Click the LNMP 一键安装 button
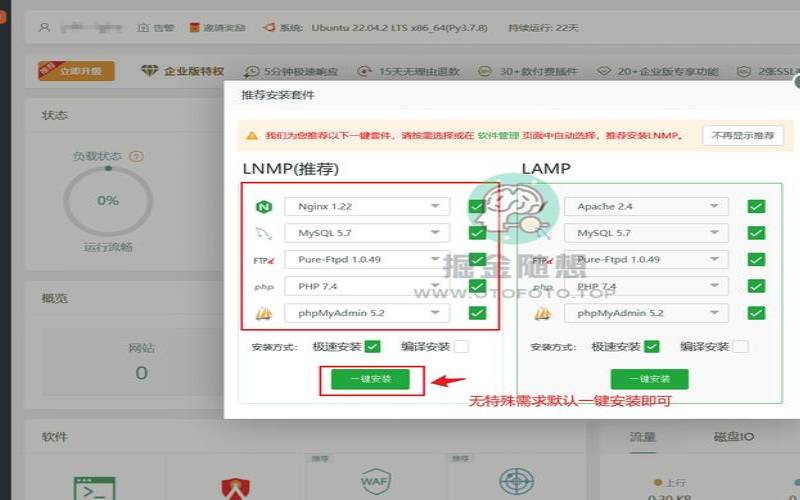 tap(370, 380)
